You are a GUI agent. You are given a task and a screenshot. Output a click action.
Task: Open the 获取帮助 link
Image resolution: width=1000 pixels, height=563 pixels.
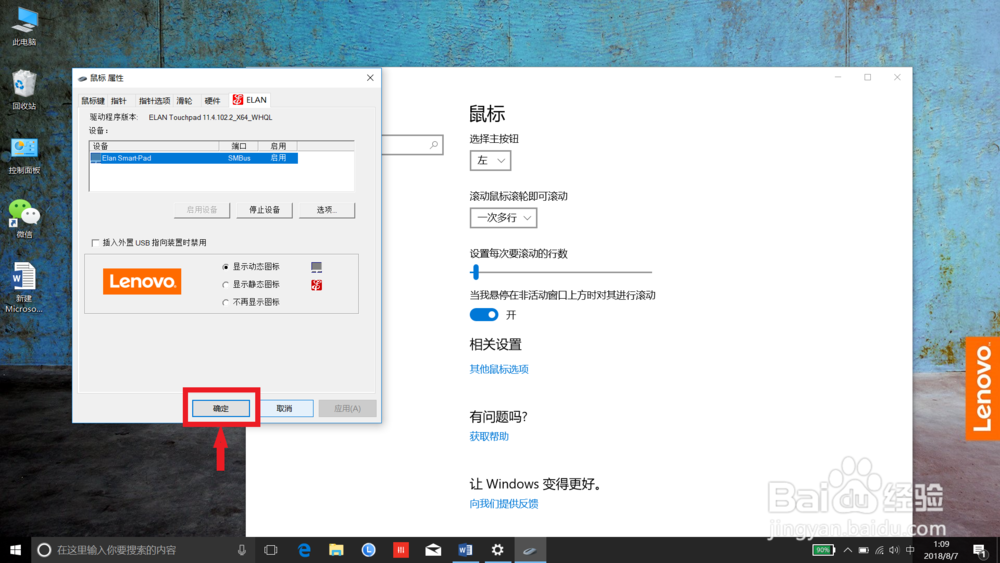pos(489,437)
